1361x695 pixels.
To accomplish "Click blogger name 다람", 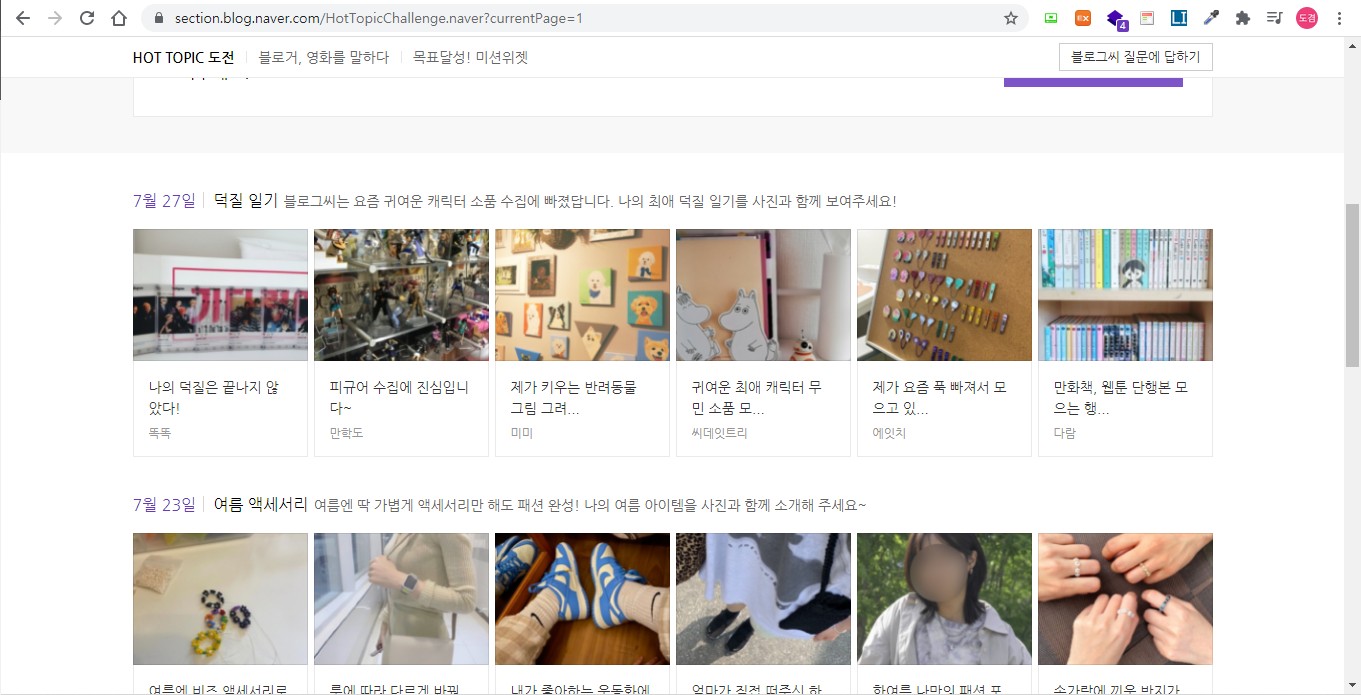I will point(1065,433).
